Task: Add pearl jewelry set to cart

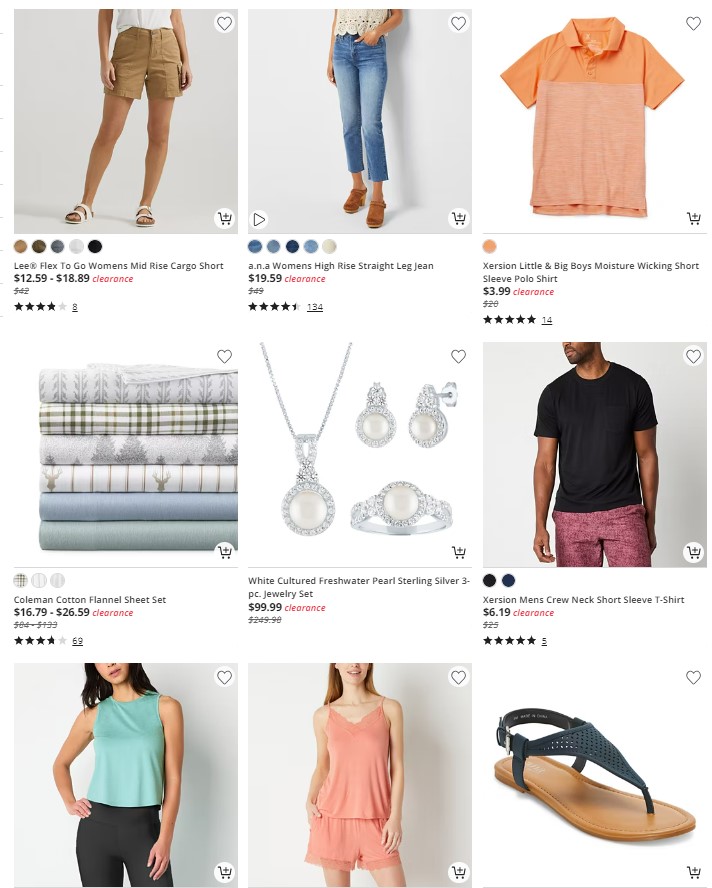Action: (458, 552)
